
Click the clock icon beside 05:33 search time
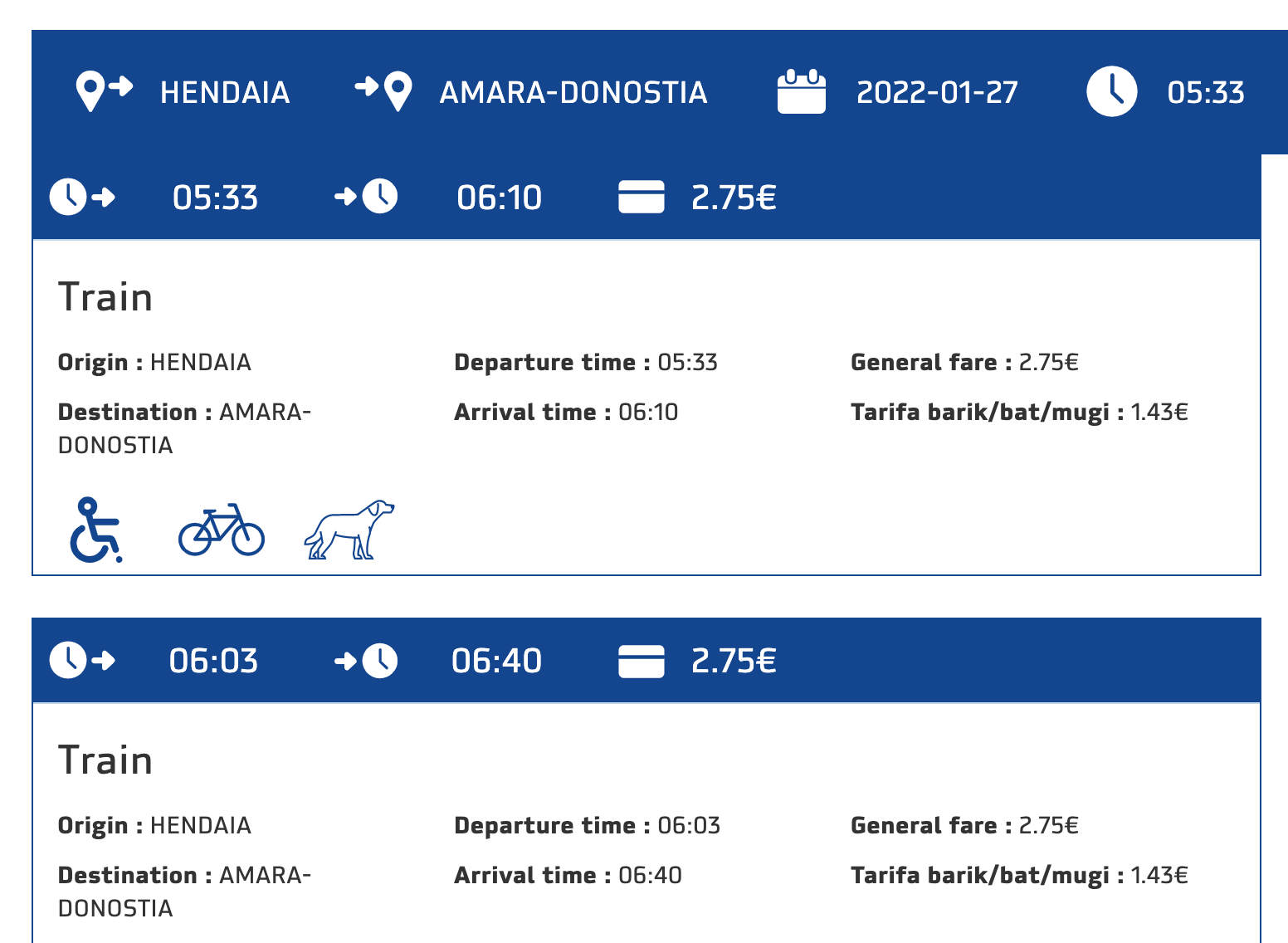pos(1111,91)
